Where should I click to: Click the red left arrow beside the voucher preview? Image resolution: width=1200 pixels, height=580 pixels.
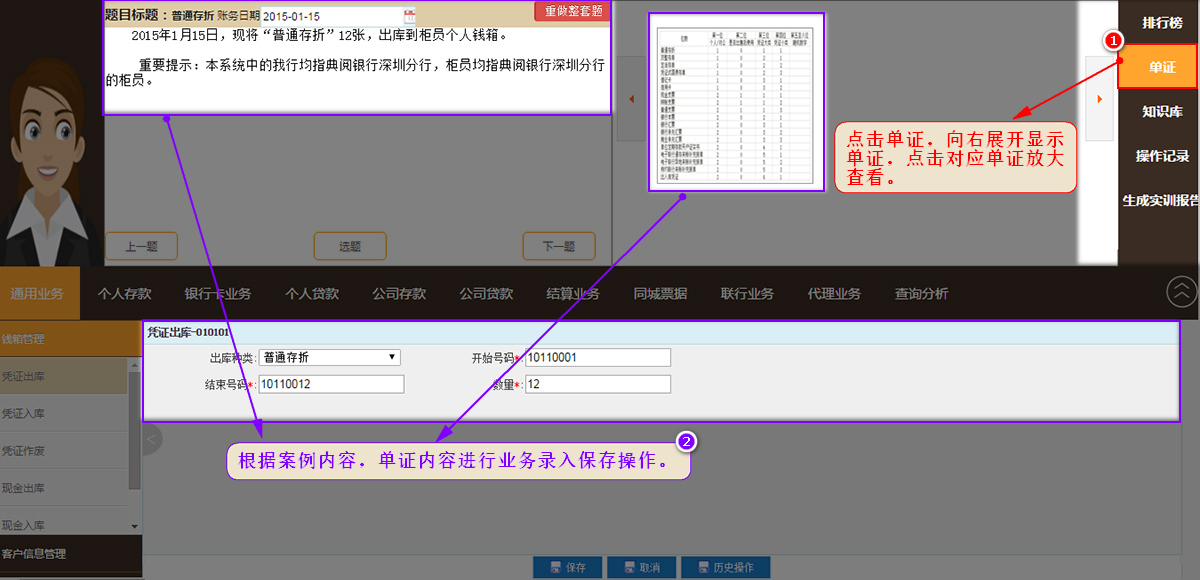pyautogui.click(x=631, y=99)
